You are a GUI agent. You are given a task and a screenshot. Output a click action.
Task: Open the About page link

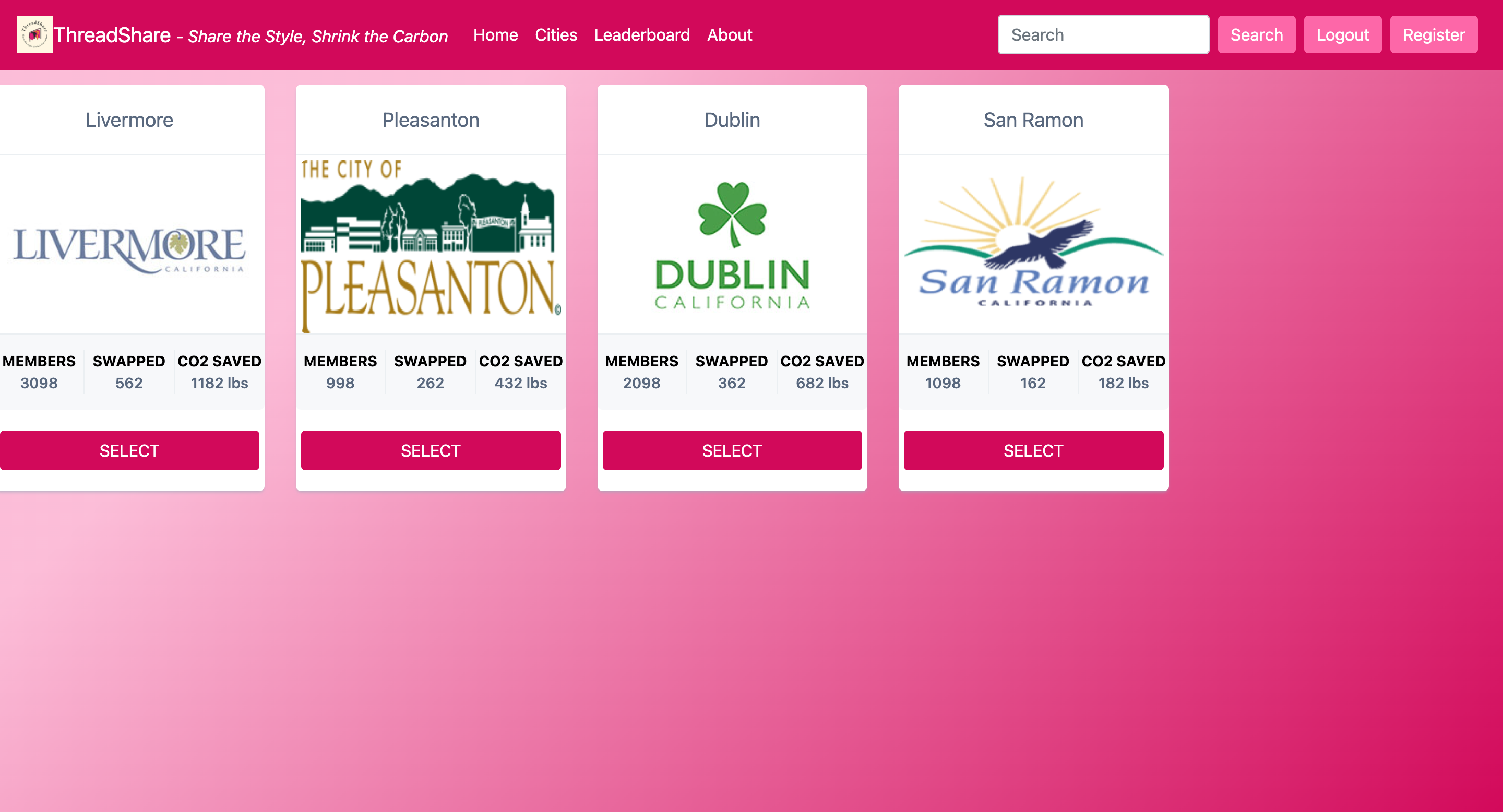tap(730, 35)
